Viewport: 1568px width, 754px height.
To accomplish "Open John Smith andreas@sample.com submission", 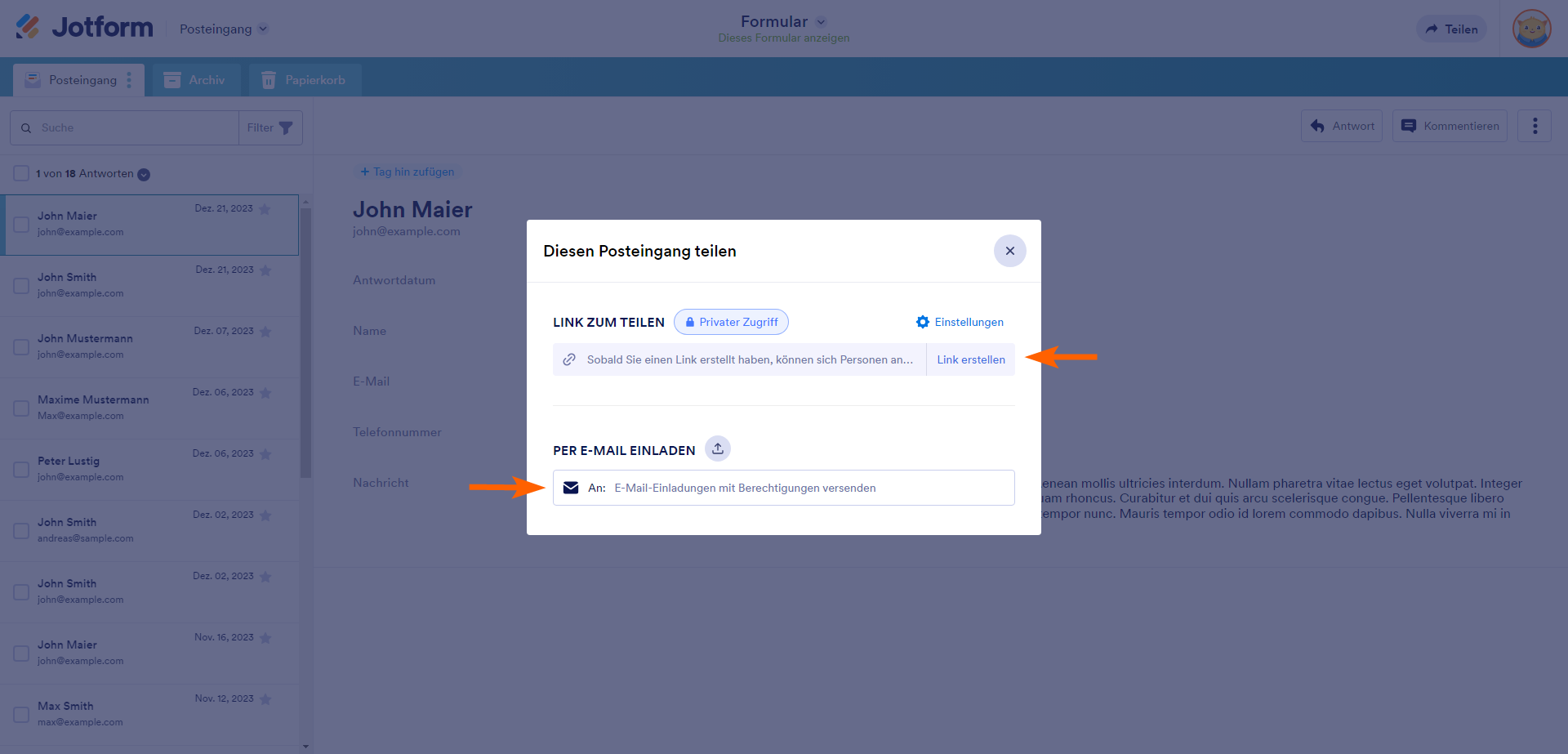I will [x=149, y=531].
